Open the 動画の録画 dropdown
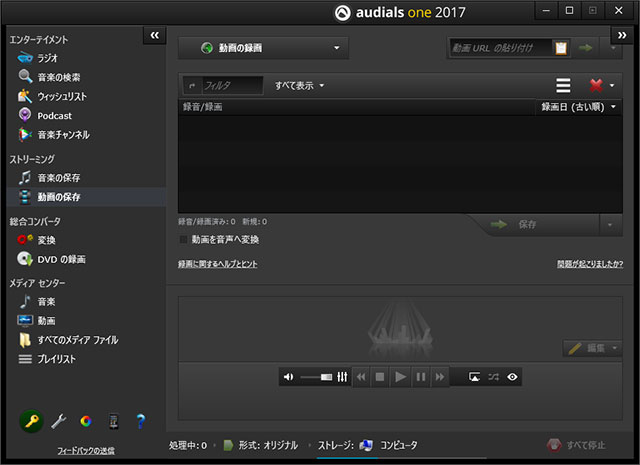The image size is (640, 465). [263, 48]
